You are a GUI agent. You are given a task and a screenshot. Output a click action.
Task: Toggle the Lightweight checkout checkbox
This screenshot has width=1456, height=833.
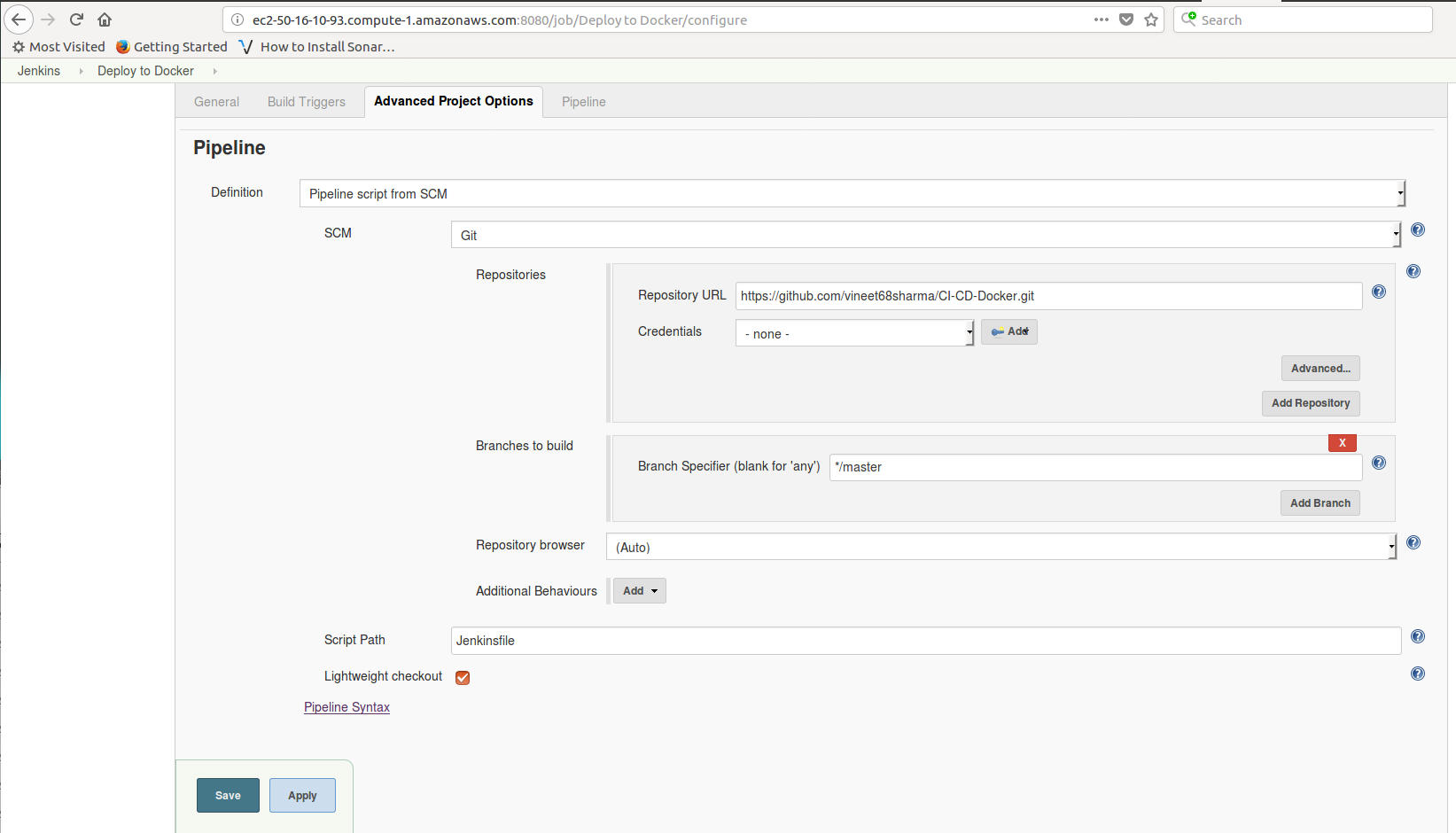pos(463,678)
